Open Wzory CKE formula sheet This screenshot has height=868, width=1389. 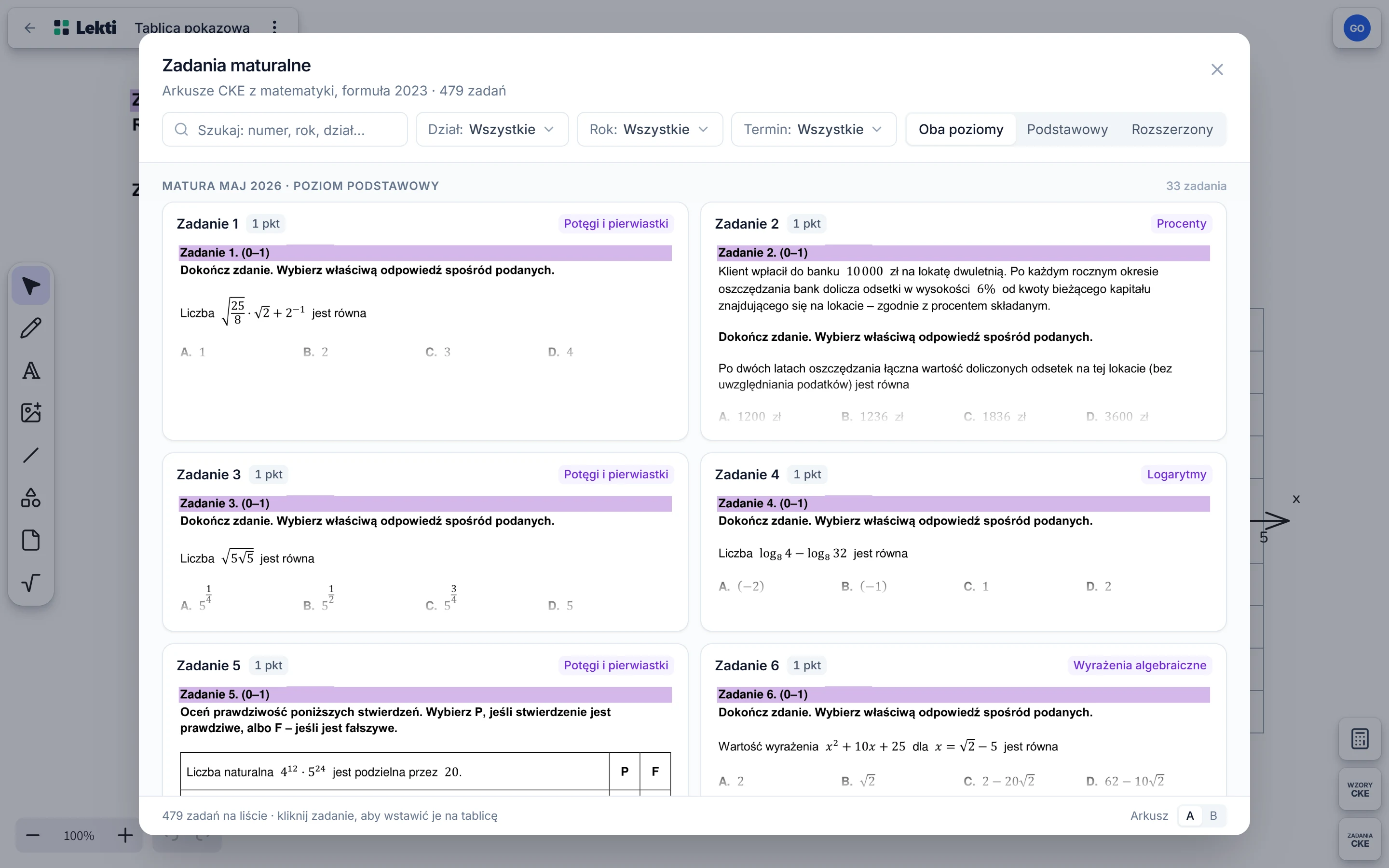[1360, 789]
